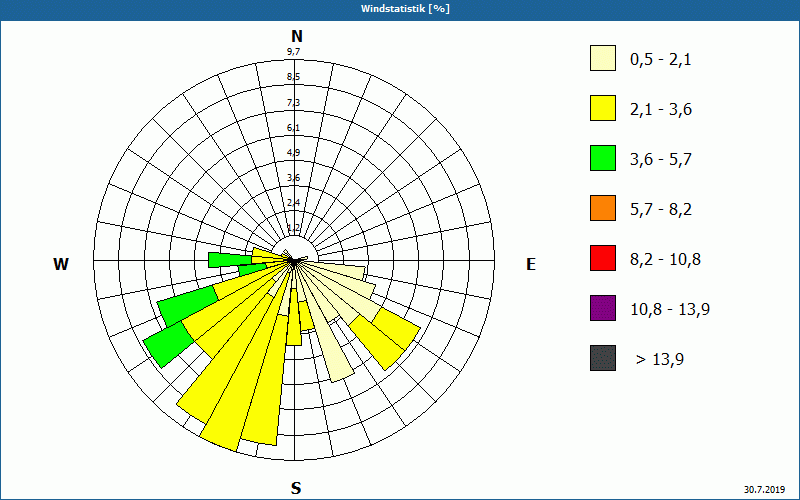
Task: Click the legend label "3,6 - 5,7"
Action: pyautogui.click(x=661, y=160)
